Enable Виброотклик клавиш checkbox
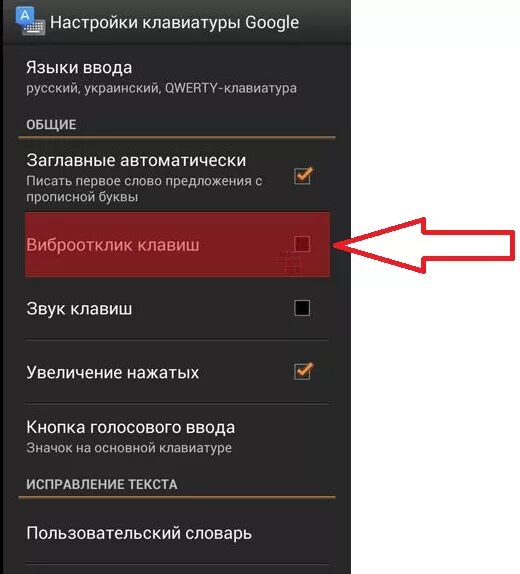This screenshot has height=574, width=520. (x=302, y=244)
